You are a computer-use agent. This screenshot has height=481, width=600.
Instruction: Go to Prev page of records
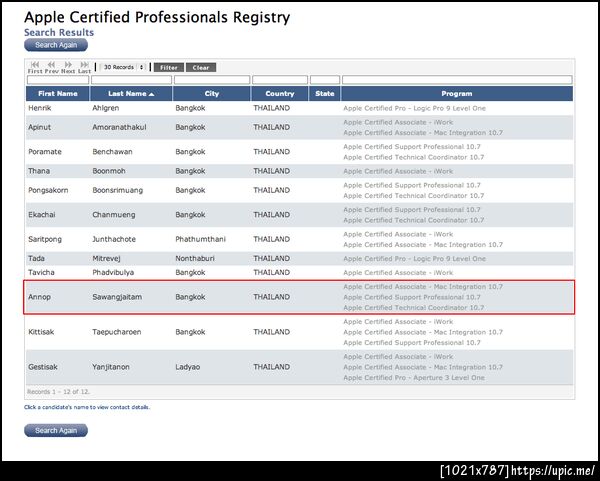tap(51, 67)
